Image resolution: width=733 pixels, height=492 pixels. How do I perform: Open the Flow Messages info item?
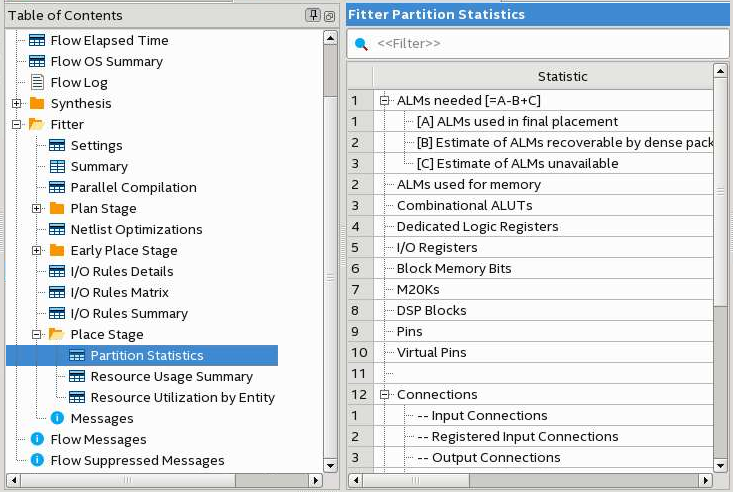(98, 439)
